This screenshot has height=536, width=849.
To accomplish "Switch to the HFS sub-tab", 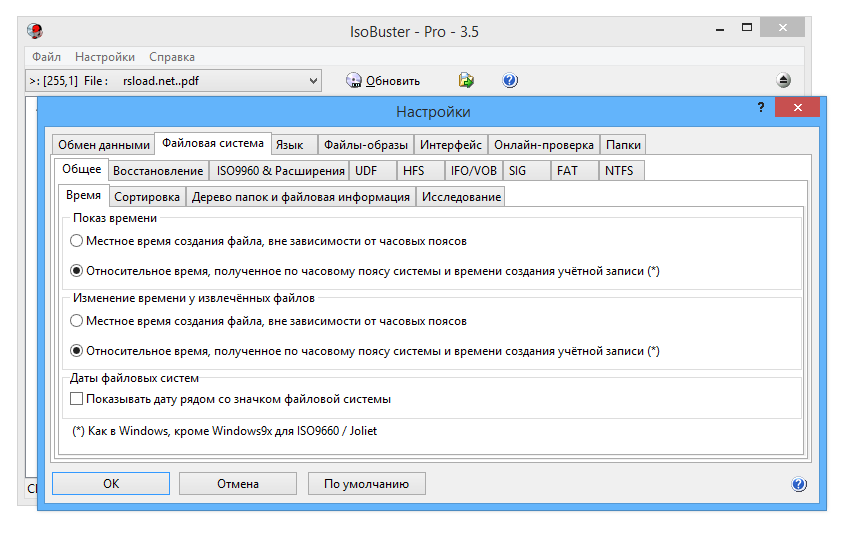I will tap(420, 171).
